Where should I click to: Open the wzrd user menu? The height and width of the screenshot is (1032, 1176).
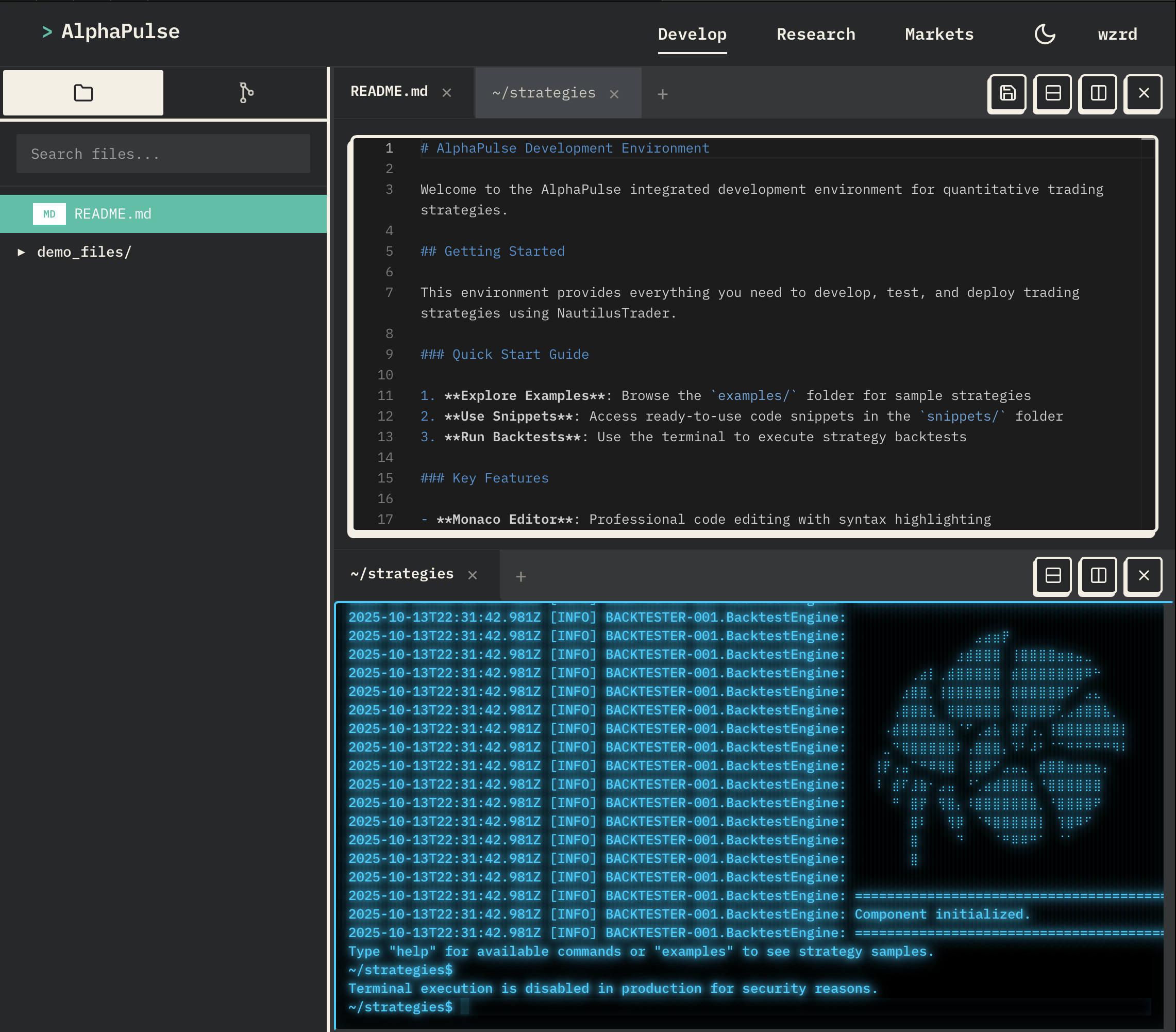(1117, 35)
